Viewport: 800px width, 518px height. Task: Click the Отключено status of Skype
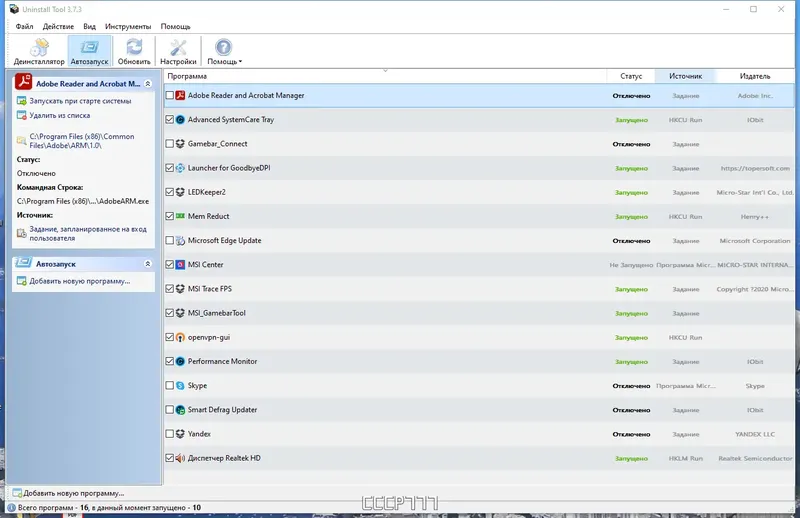point(631,386)
